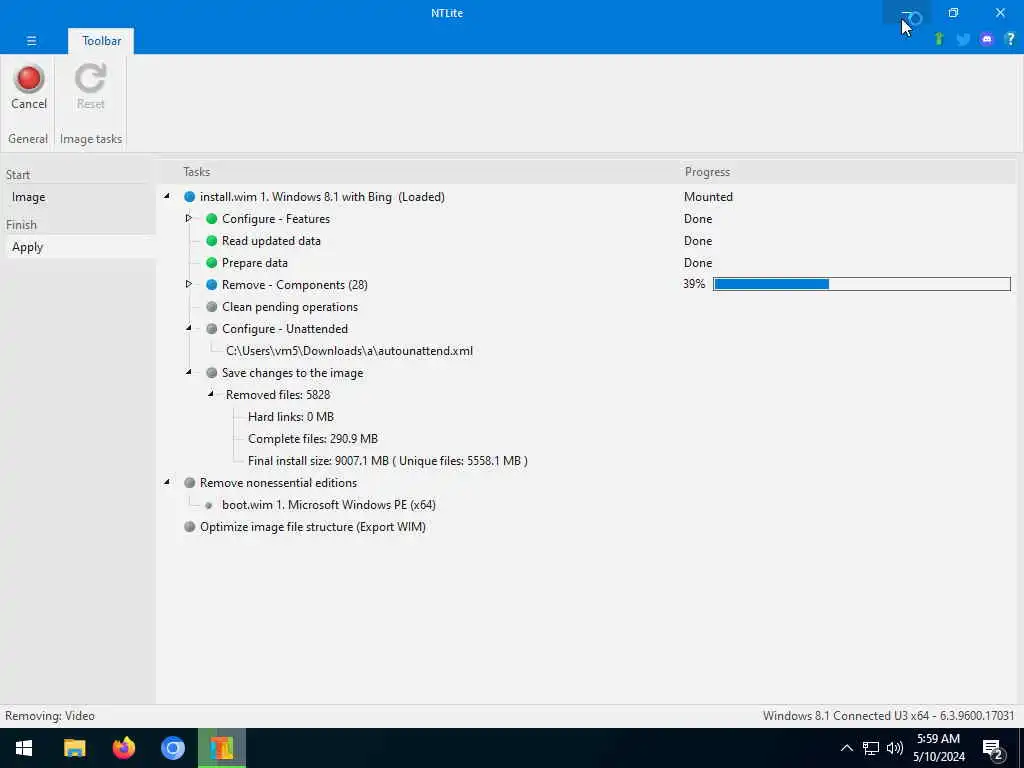Select the Final install size entry
This screenshot has width=1024, height=768.
388,460
